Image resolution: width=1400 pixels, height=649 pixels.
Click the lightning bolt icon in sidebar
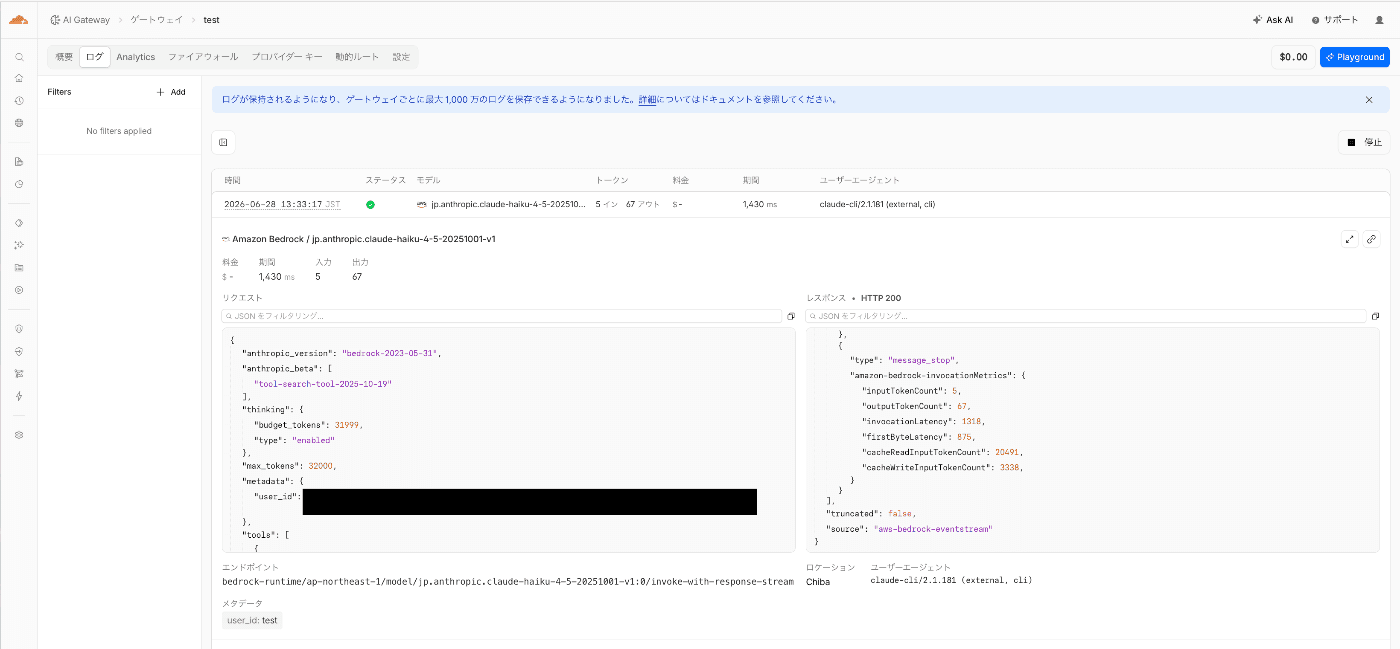19,396
